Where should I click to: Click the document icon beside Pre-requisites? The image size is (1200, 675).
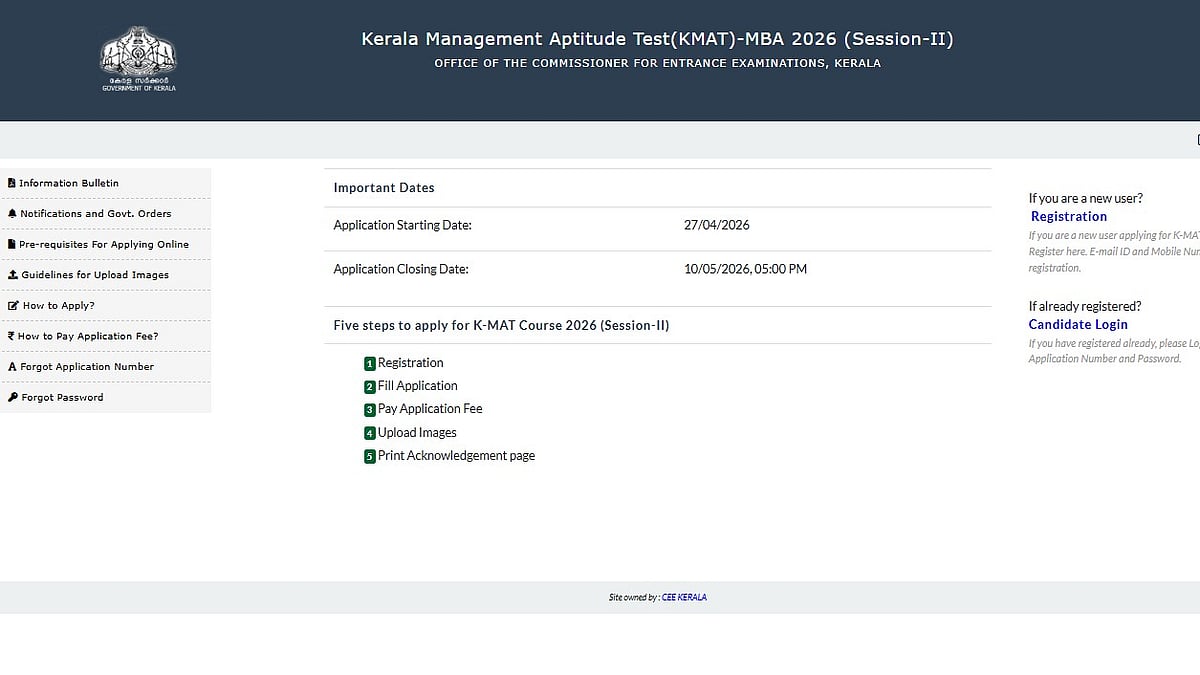[12, 244]
